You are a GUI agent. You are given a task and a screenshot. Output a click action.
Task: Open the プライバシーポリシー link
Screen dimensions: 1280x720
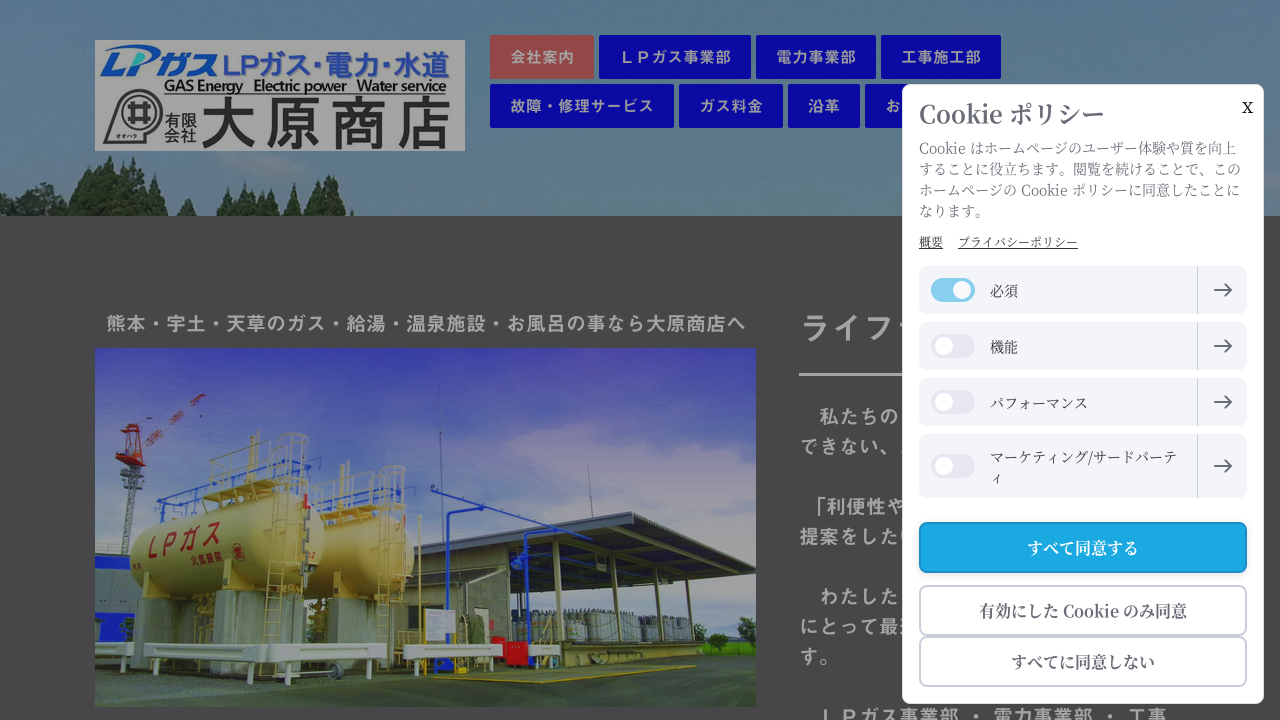click(x=1017, y=242)
